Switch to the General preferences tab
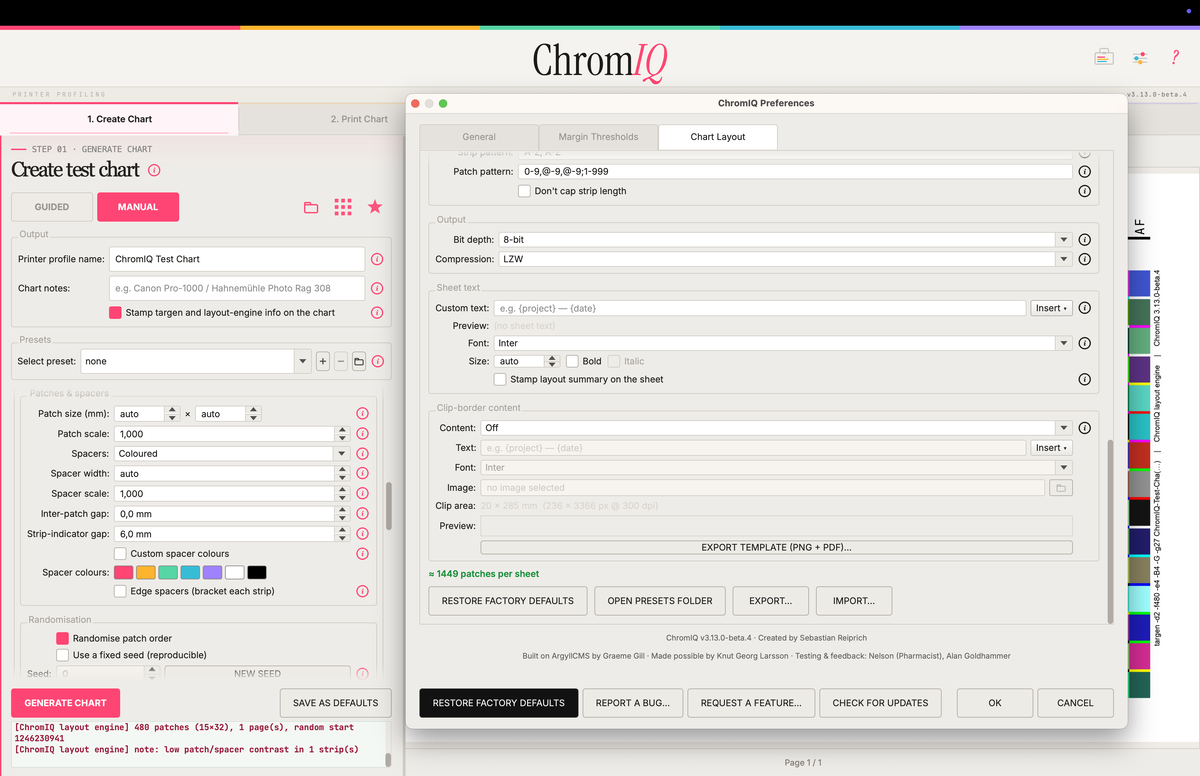 click(x=479, y=137)
